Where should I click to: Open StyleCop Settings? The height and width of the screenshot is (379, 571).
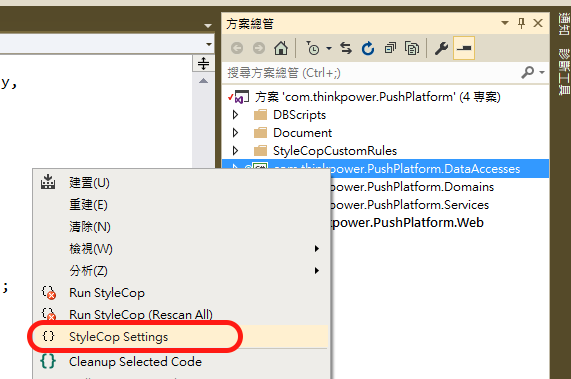[x=181, y=336]
